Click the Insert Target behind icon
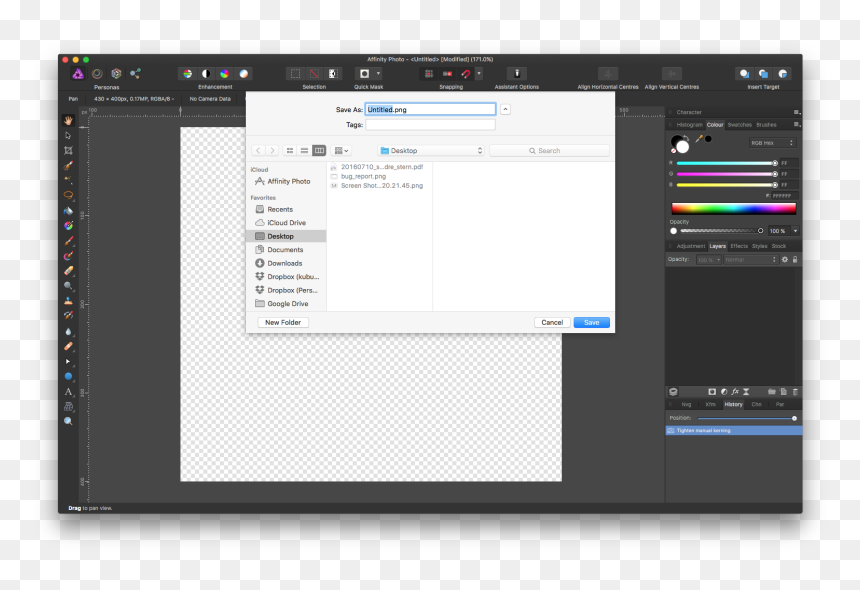 (x=744, y=73)
